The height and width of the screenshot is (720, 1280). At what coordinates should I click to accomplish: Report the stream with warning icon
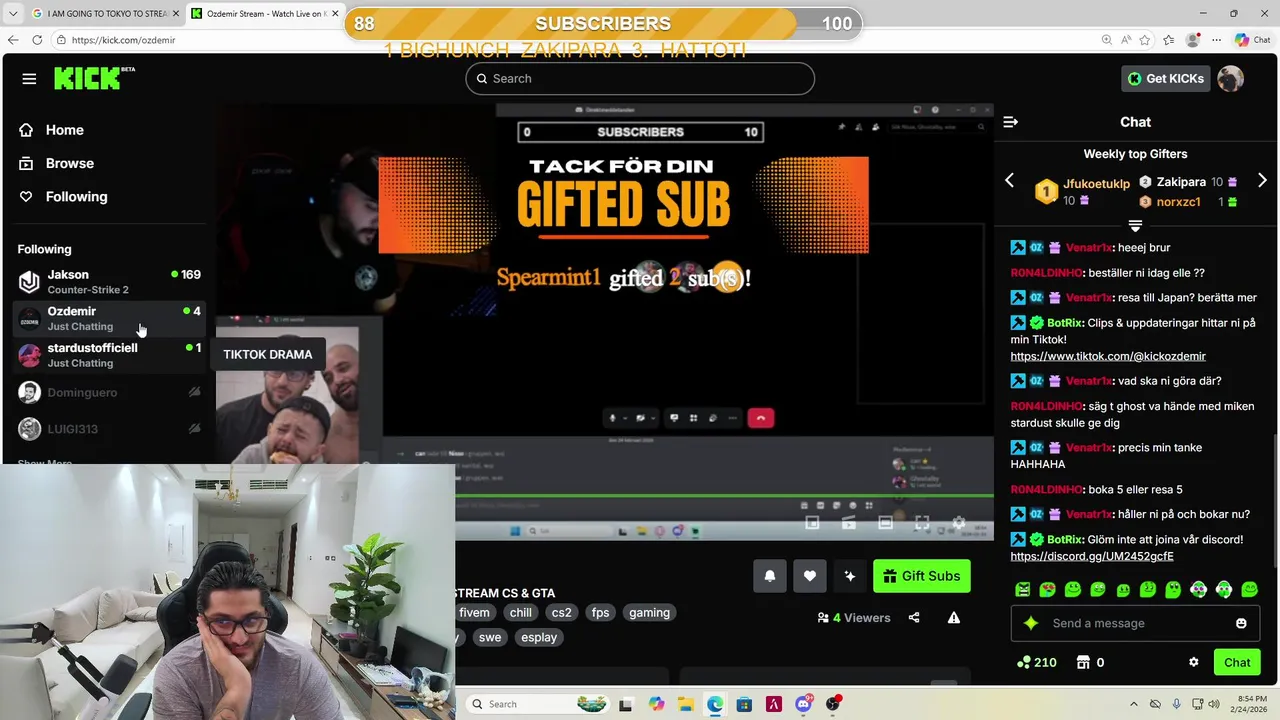pyautogui.click(x=954, y=618)
